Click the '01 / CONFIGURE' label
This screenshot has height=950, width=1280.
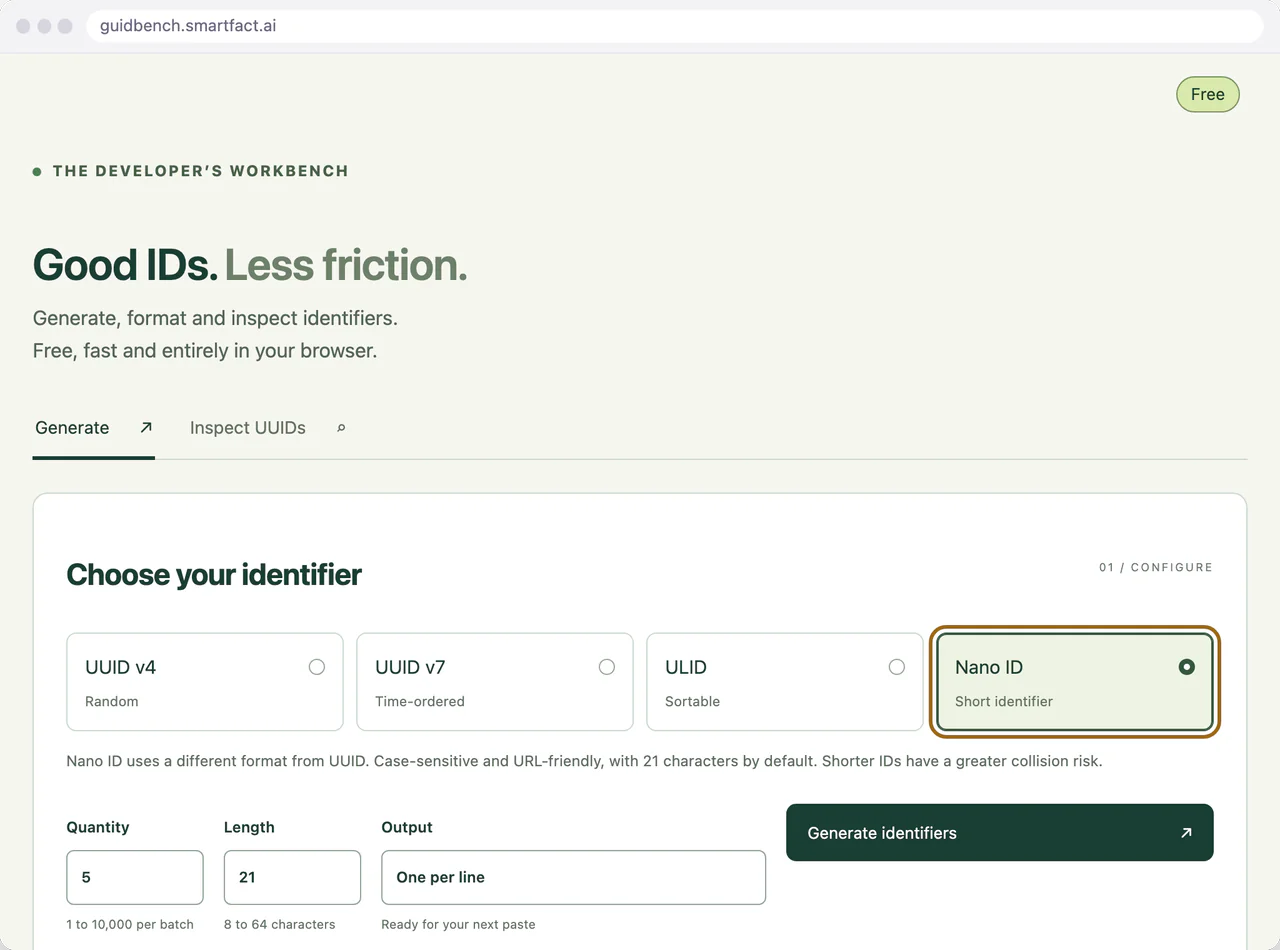point(1155,567)
